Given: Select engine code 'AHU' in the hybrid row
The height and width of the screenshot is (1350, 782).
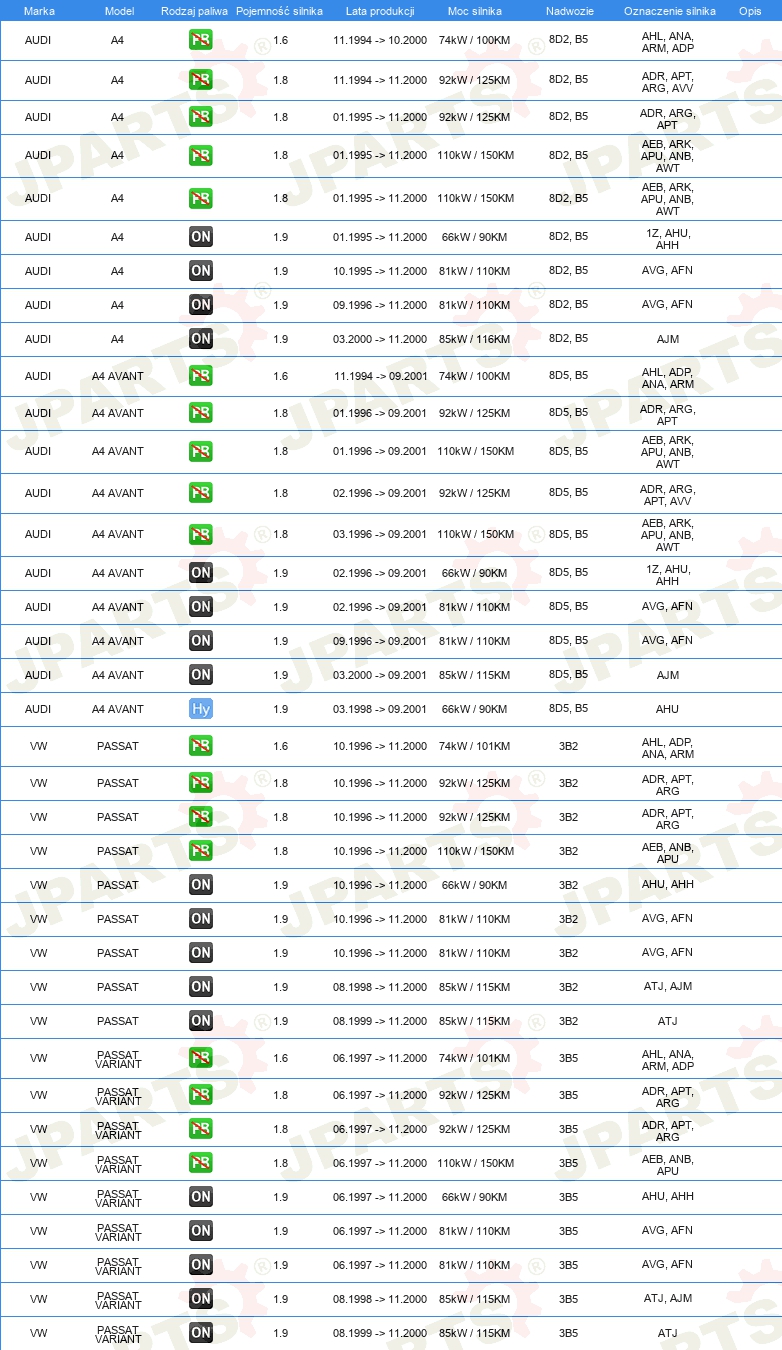Looking at the screenshot, I should coord(668,709).
